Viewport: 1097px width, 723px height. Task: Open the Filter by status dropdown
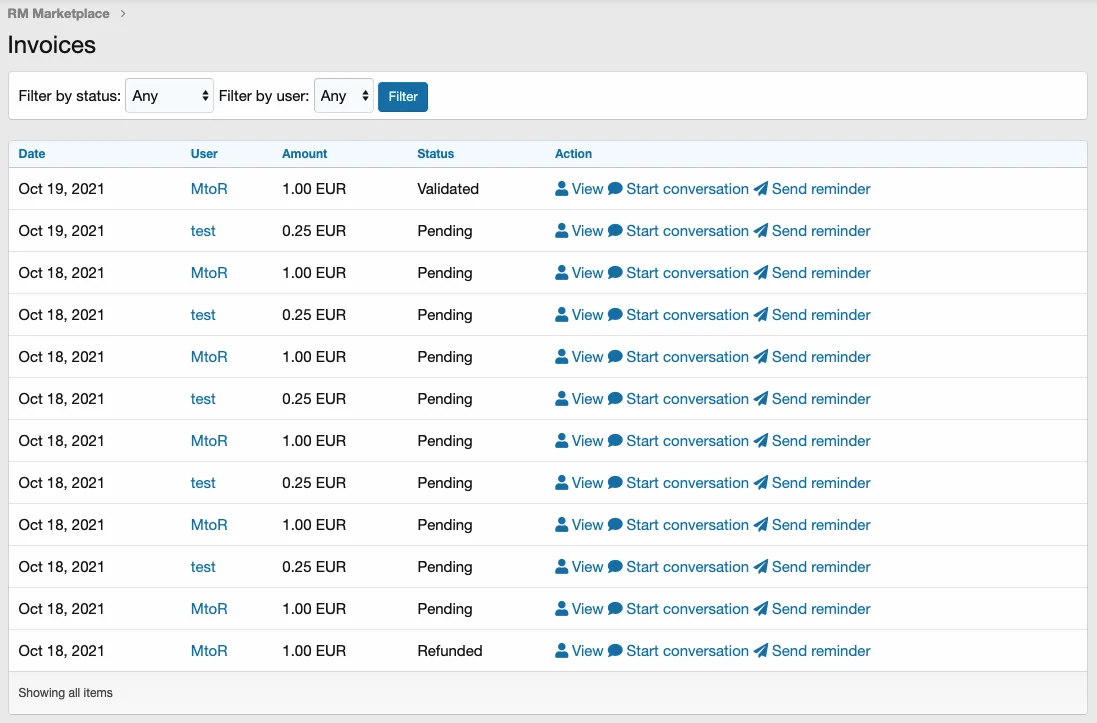(x=169, y=96)
